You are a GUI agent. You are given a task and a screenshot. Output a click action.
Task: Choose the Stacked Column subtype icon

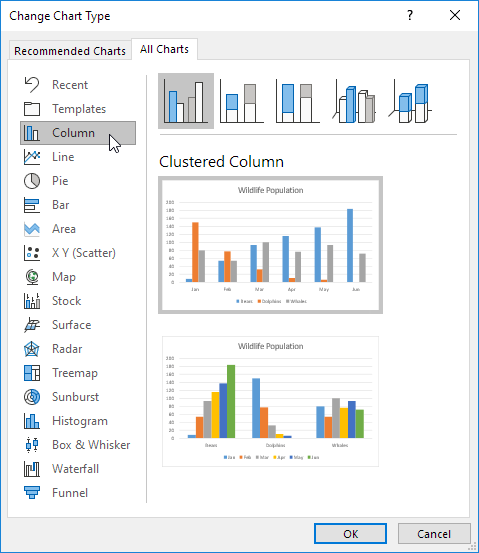point(242,101)
